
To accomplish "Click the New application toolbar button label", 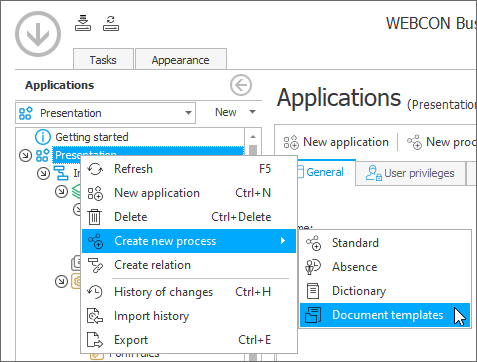I will (x=346, y=142).
